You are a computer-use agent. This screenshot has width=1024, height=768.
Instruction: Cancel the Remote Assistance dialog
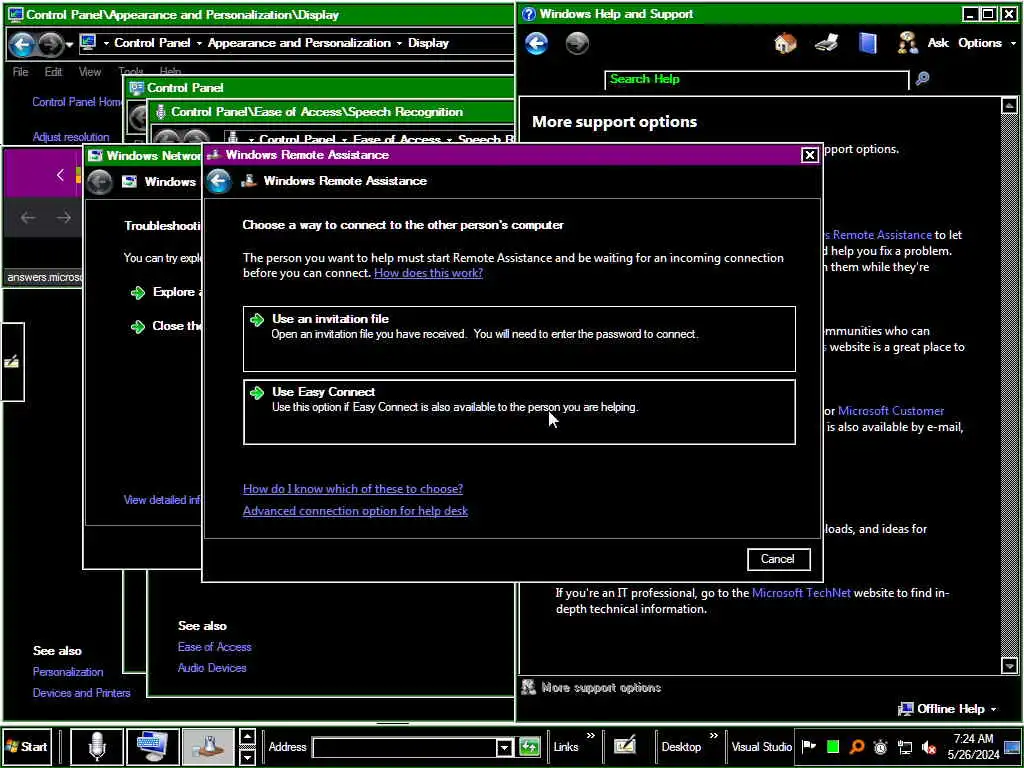778,559
